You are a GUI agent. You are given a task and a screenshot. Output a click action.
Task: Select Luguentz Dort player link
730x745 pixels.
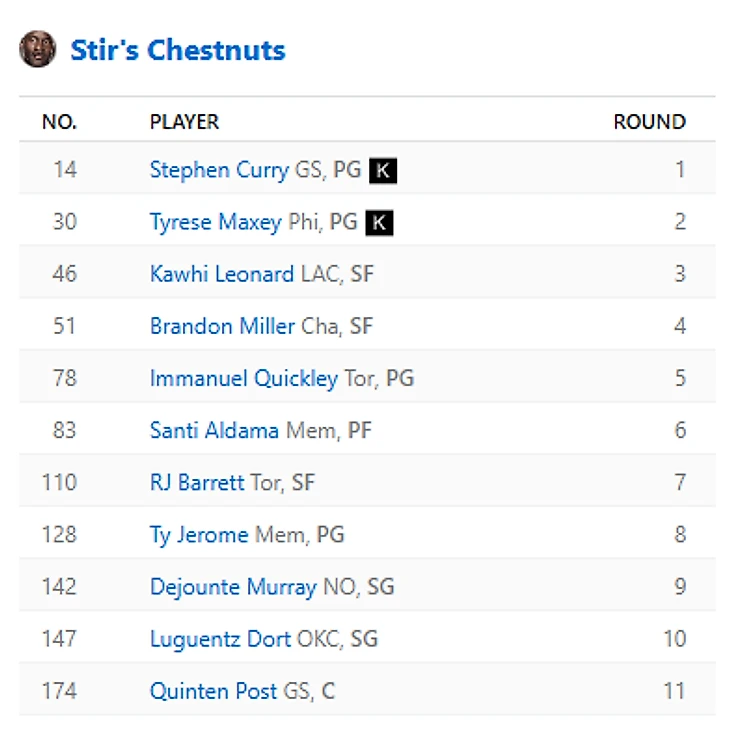pyautogui.click(x=220, y=638)
